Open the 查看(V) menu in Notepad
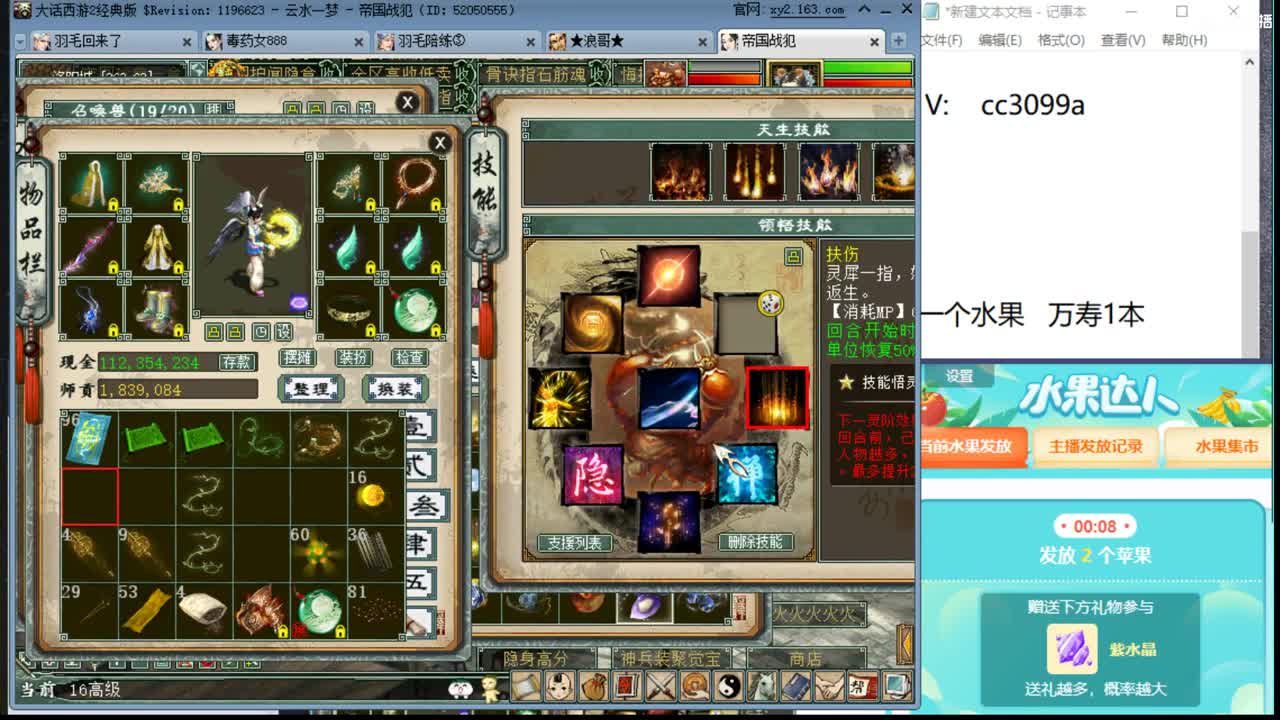Image resolution: width=1280 pixels, height=720 pixels. point(1123,40)
